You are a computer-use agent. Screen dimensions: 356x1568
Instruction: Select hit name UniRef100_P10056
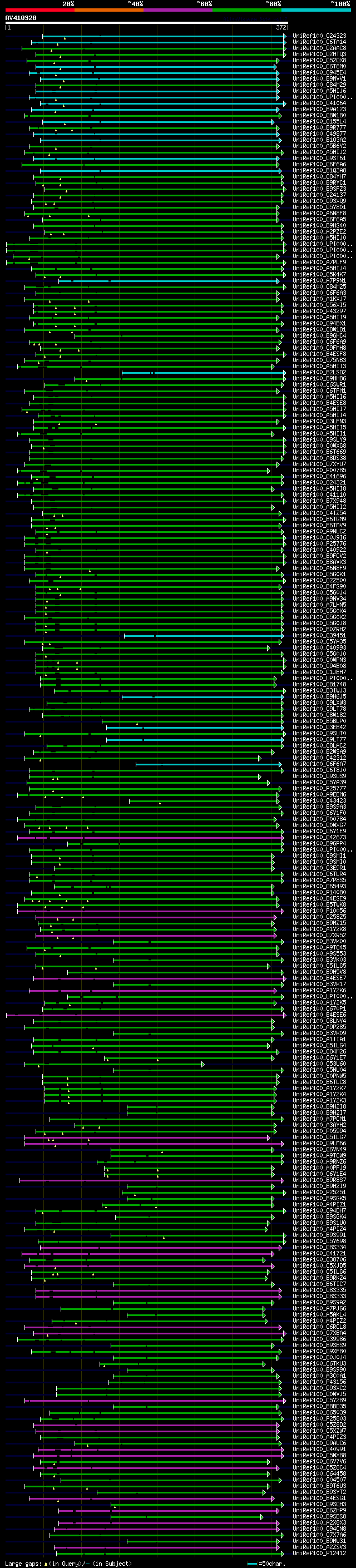pyautogui.click(x=319, y=911)
